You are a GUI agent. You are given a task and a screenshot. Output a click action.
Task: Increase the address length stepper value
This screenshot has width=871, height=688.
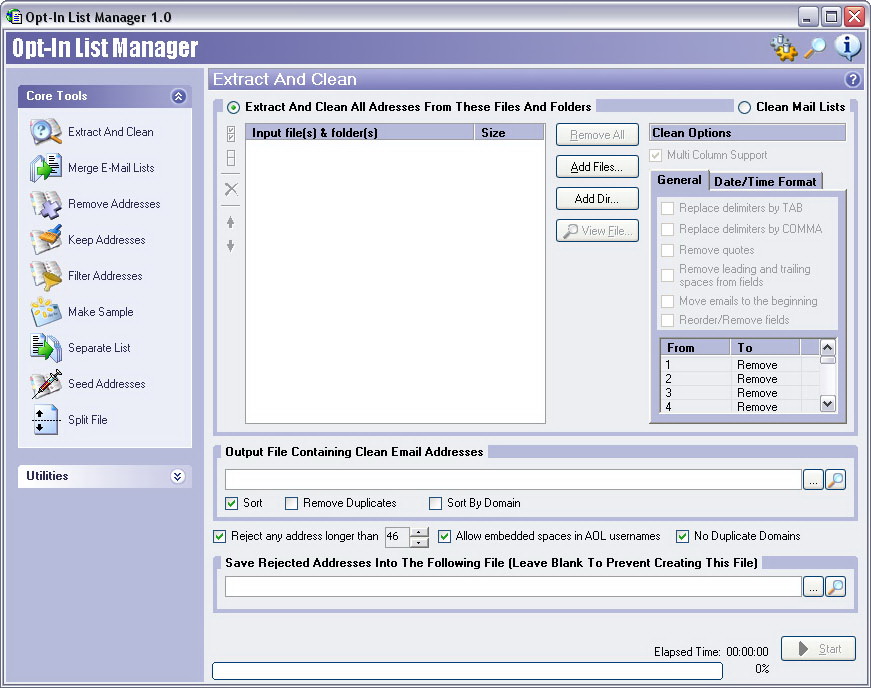(x=419, y=531)
